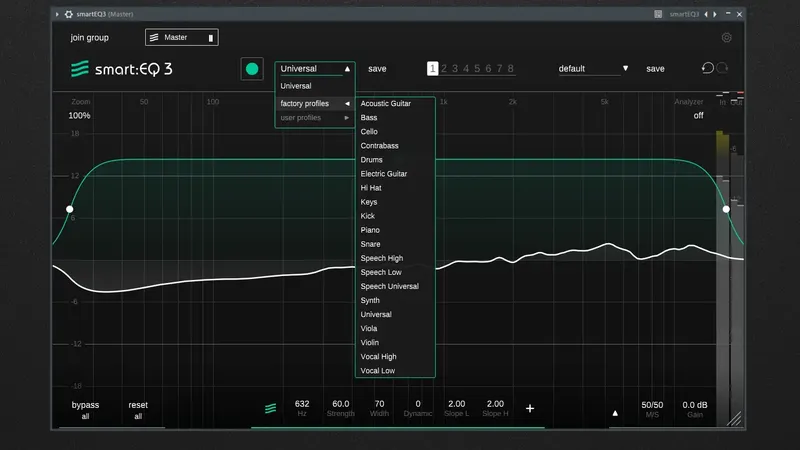Open the Master group selector
The image size is (800, 450).
coord(182,37)
